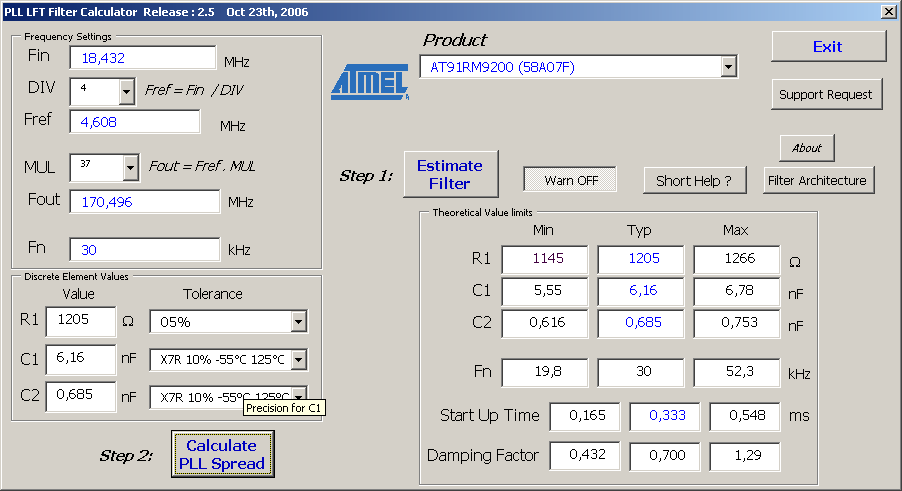The width and height of the screenshot is (902, 491).
Task: Click the Fref field showing 4,608
Action: [135, 122]
